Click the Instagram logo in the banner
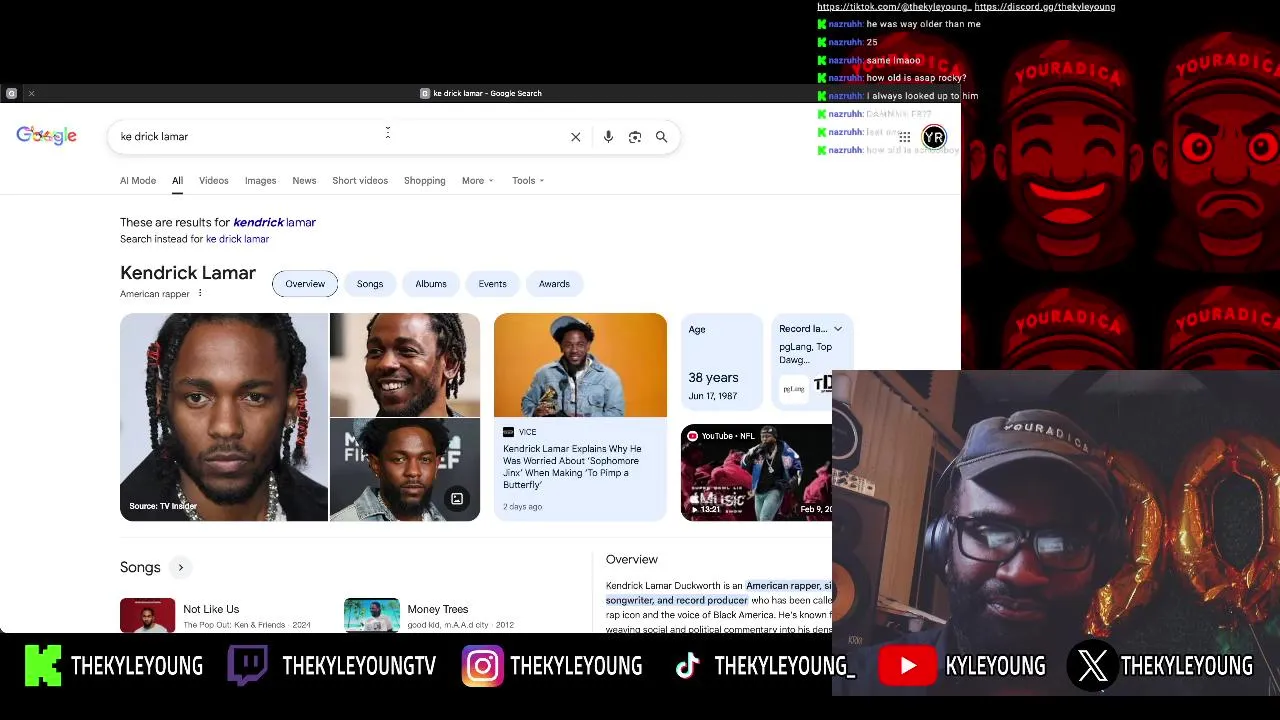1280x720 pixels. (x=482, y=666)
